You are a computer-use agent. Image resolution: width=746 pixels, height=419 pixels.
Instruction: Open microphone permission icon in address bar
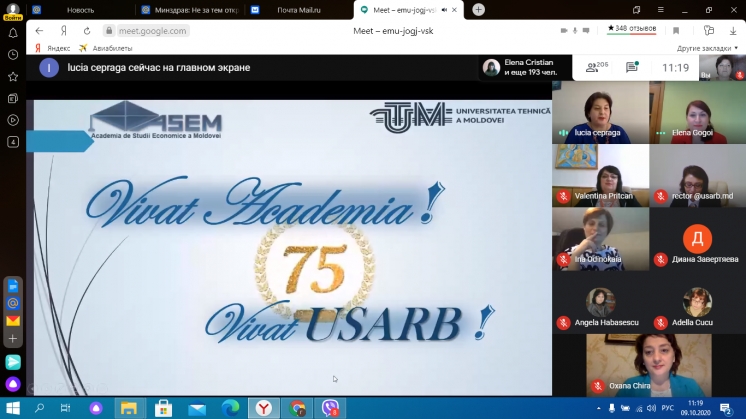coord(575,31)
